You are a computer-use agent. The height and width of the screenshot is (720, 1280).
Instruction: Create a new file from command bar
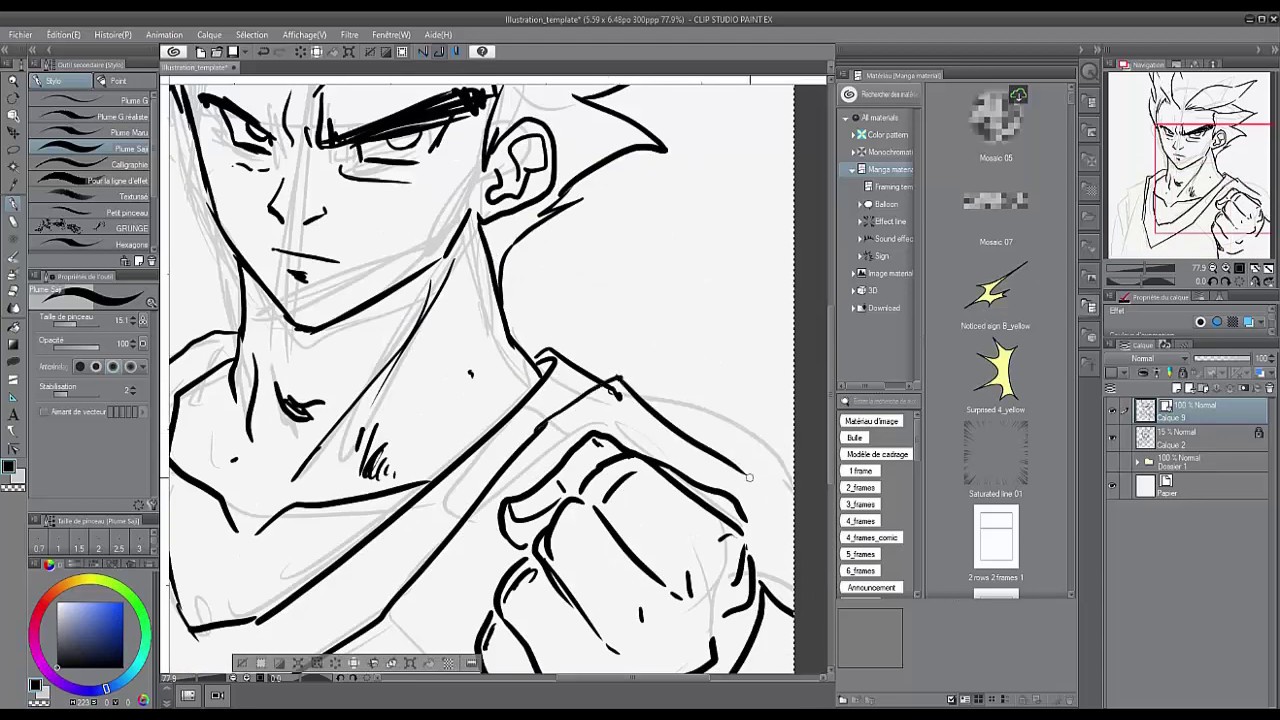point(201,52)
